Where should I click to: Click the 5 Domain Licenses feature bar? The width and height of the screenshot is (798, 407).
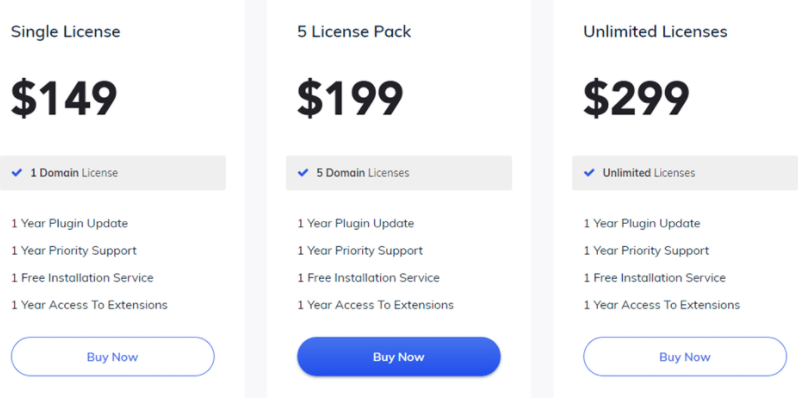[x=399, y=173]
